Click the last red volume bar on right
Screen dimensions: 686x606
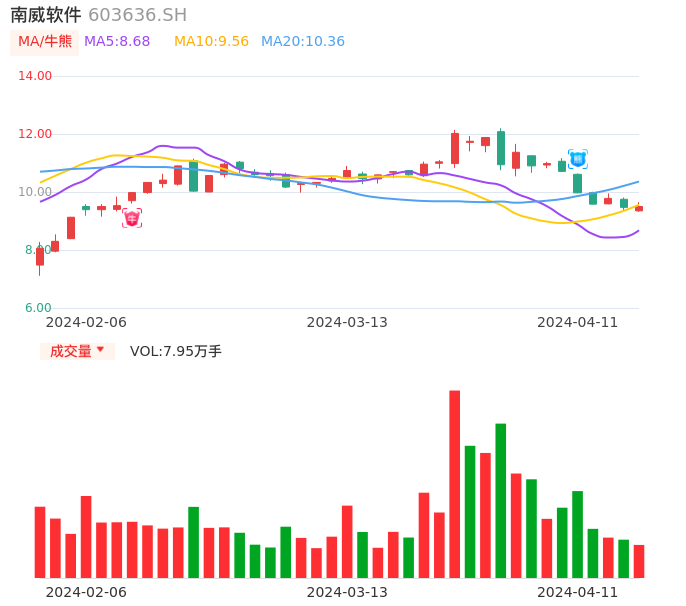point(639,561)
